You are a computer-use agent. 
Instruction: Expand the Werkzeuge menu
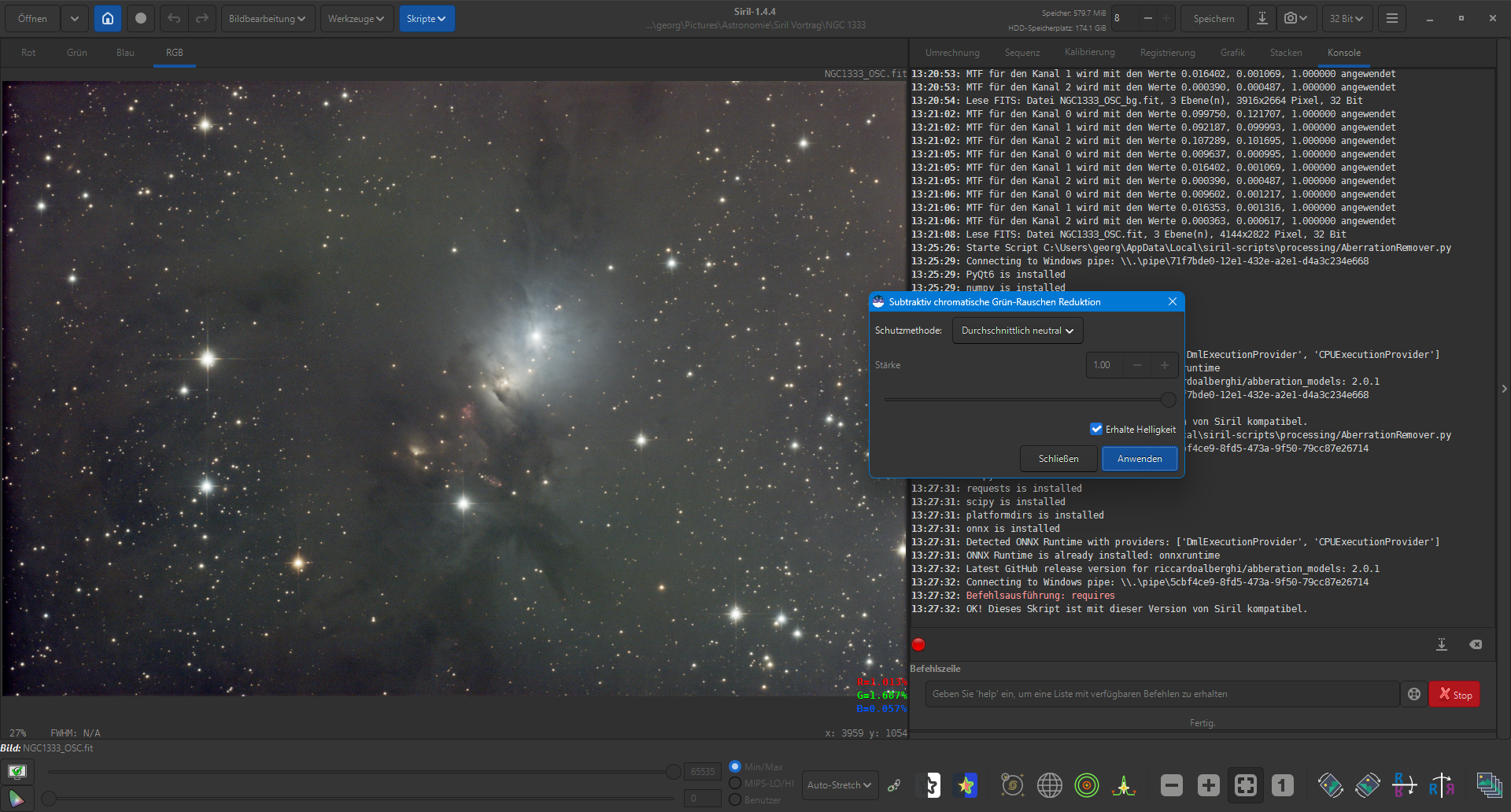pos(356,18)
